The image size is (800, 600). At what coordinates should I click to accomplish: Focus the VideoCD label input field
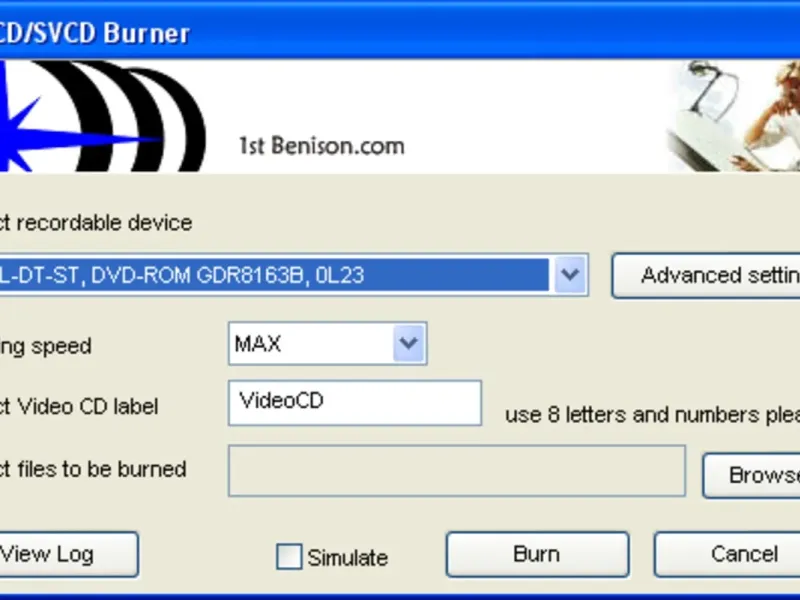point(355,403)
